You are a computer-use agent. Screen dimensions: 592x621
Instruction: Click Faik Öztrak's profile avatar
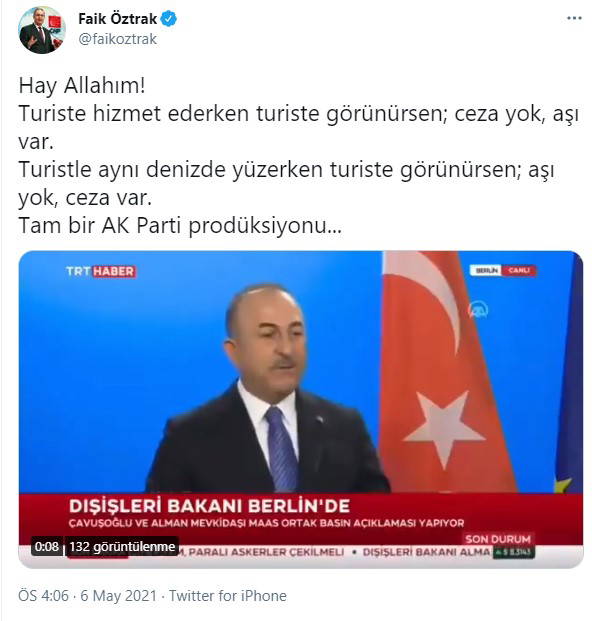pyautogui.click(x=42, y=30)
